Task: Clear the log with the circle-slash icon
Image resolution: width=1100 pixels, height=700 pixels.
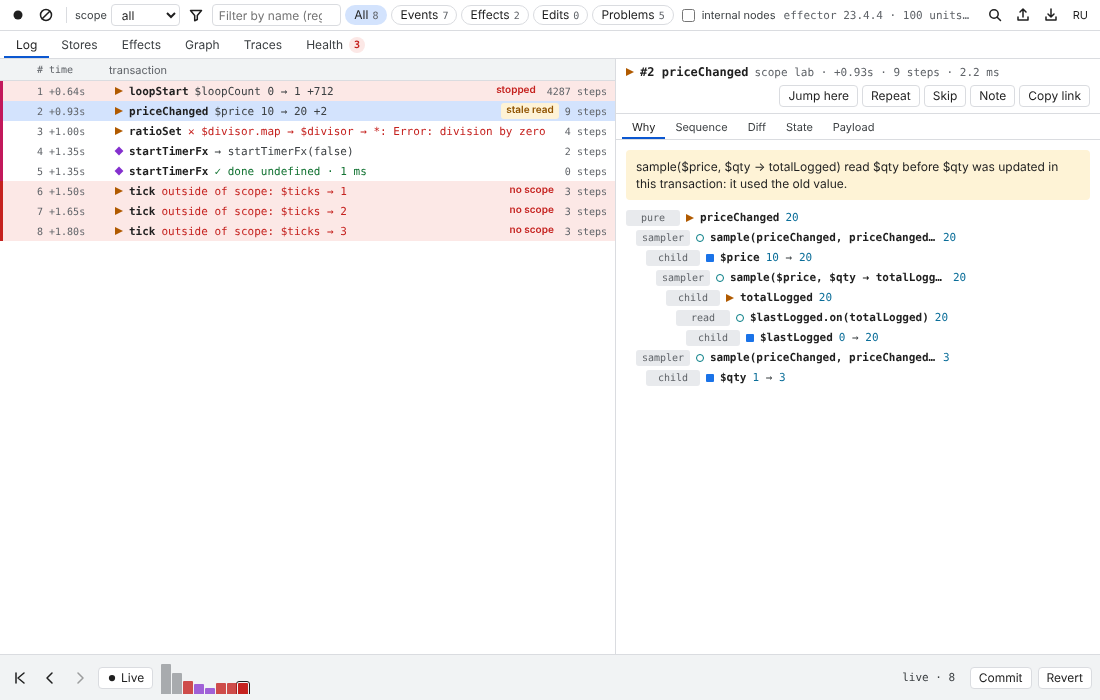Action: click(x=46, y=15)
